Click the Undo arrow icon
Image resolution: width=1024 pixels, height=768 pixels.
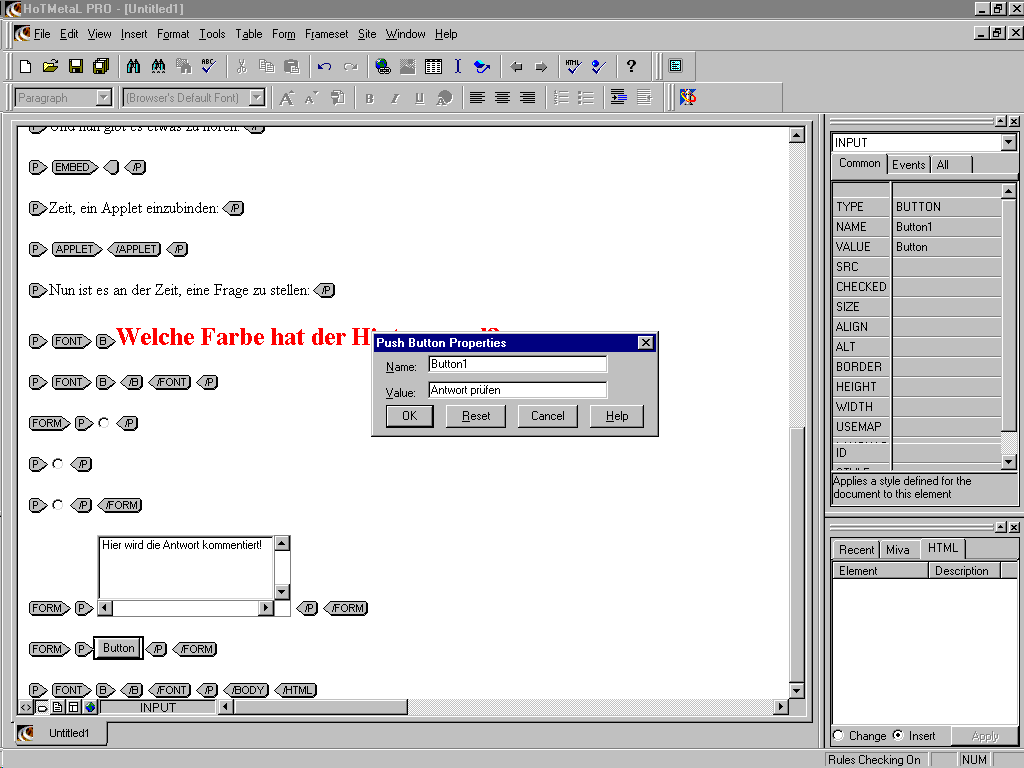(324, 67)
